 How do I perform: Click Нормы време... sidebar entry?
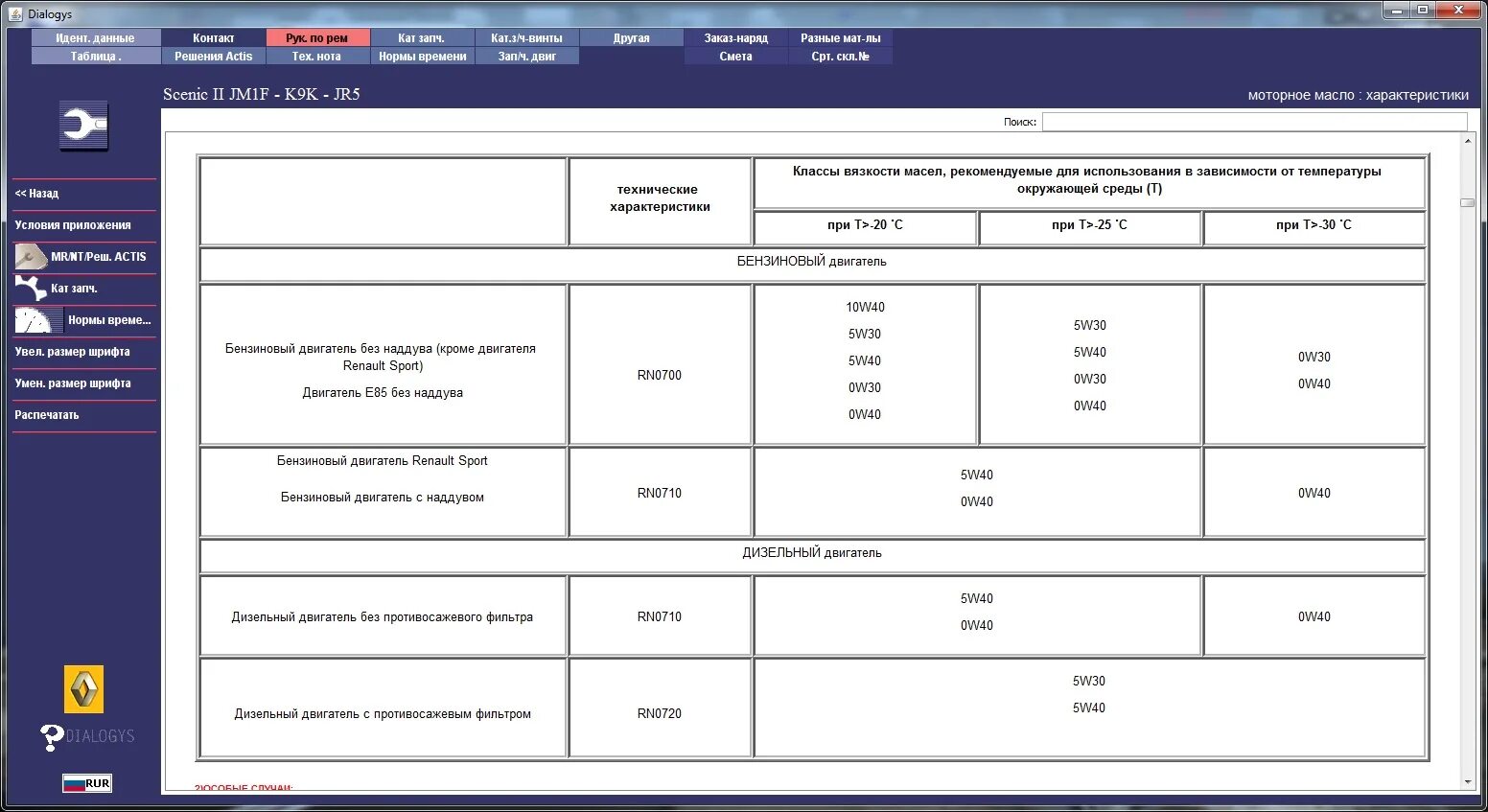tap(84, 320)
